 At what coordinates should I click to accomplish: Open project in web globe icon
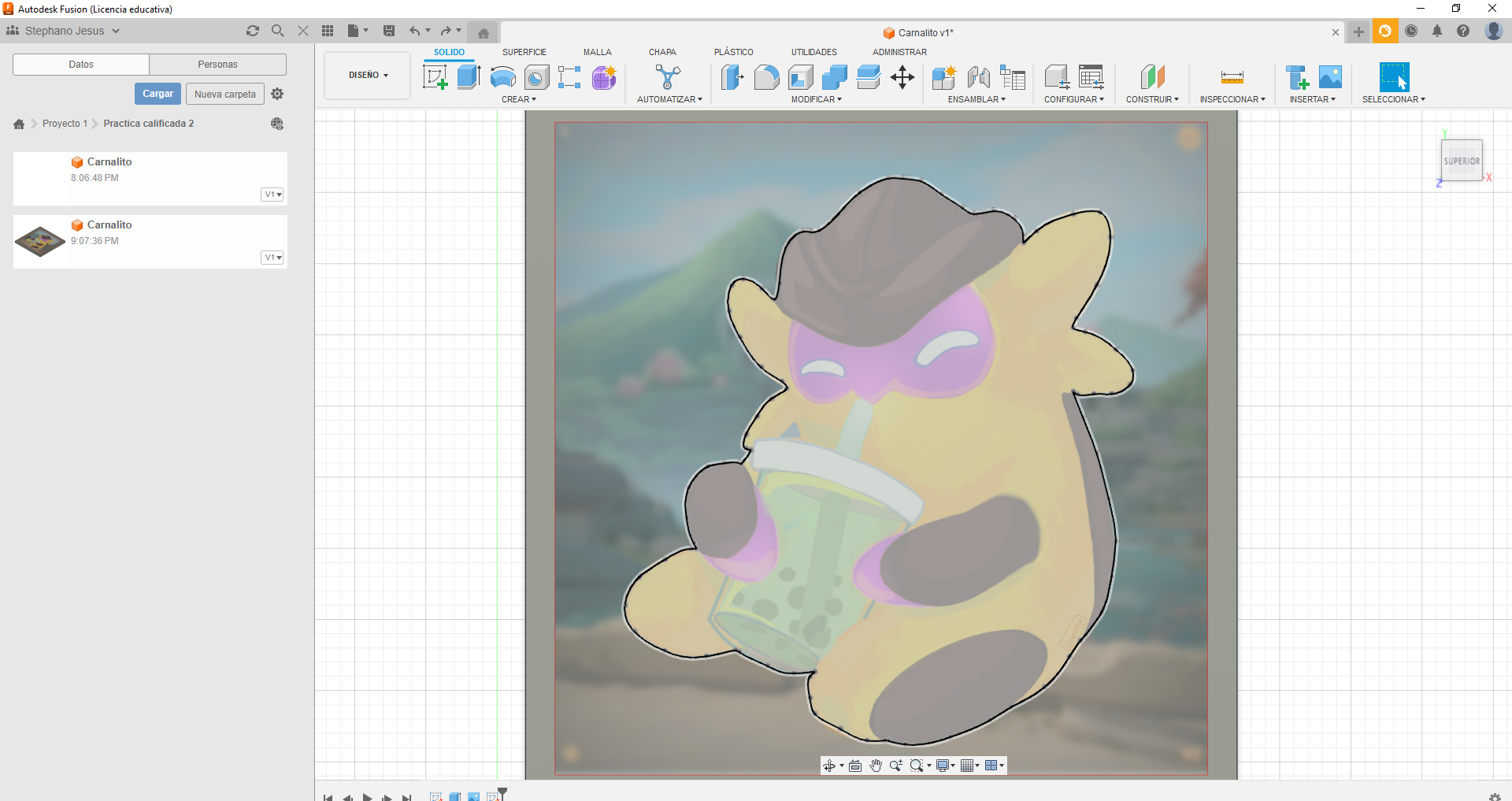pyautogui.click(x=277, y=124)
